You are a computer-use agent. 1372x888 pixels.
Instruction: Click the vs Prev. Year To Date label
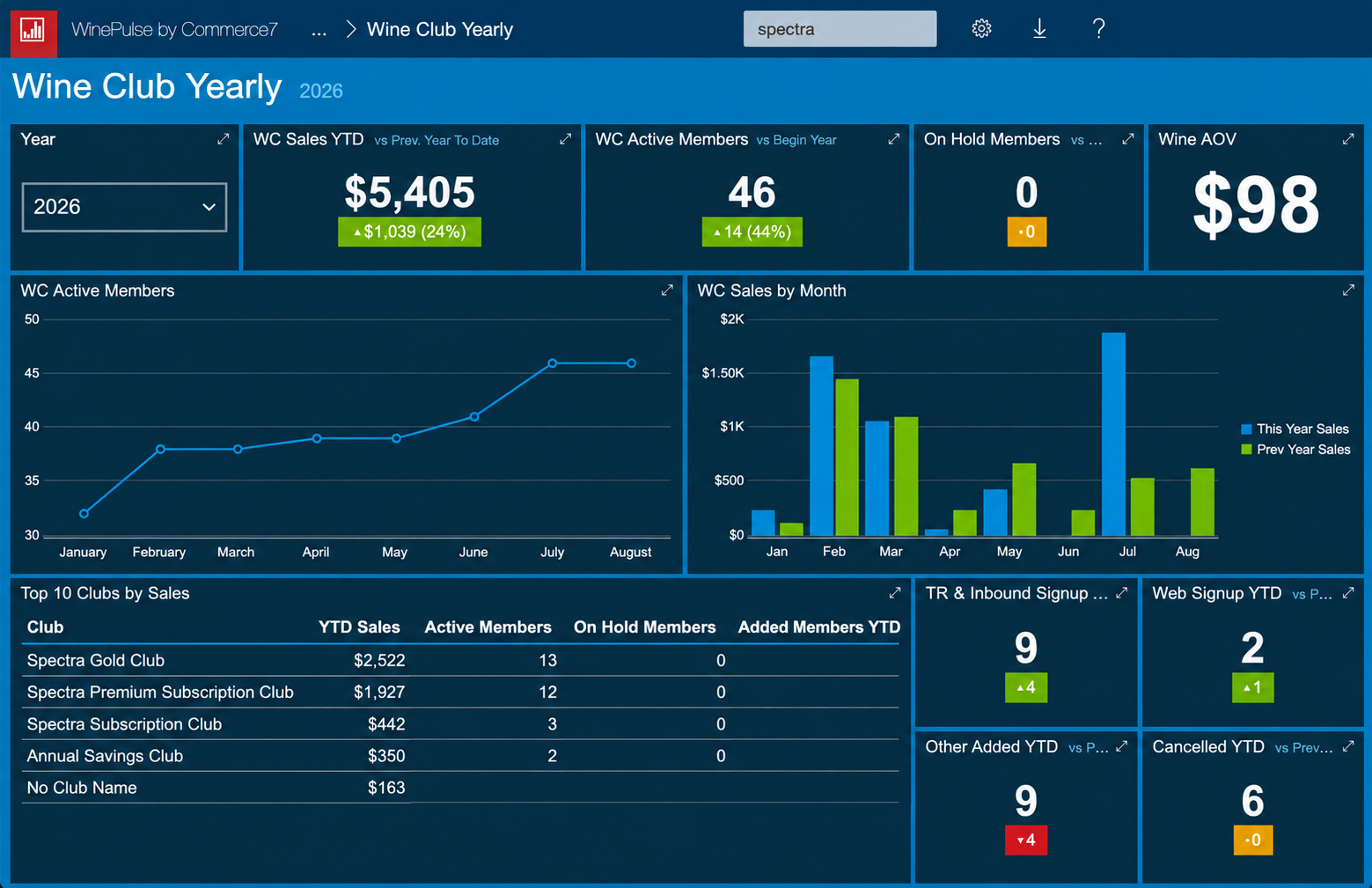[x=437, y=141]
